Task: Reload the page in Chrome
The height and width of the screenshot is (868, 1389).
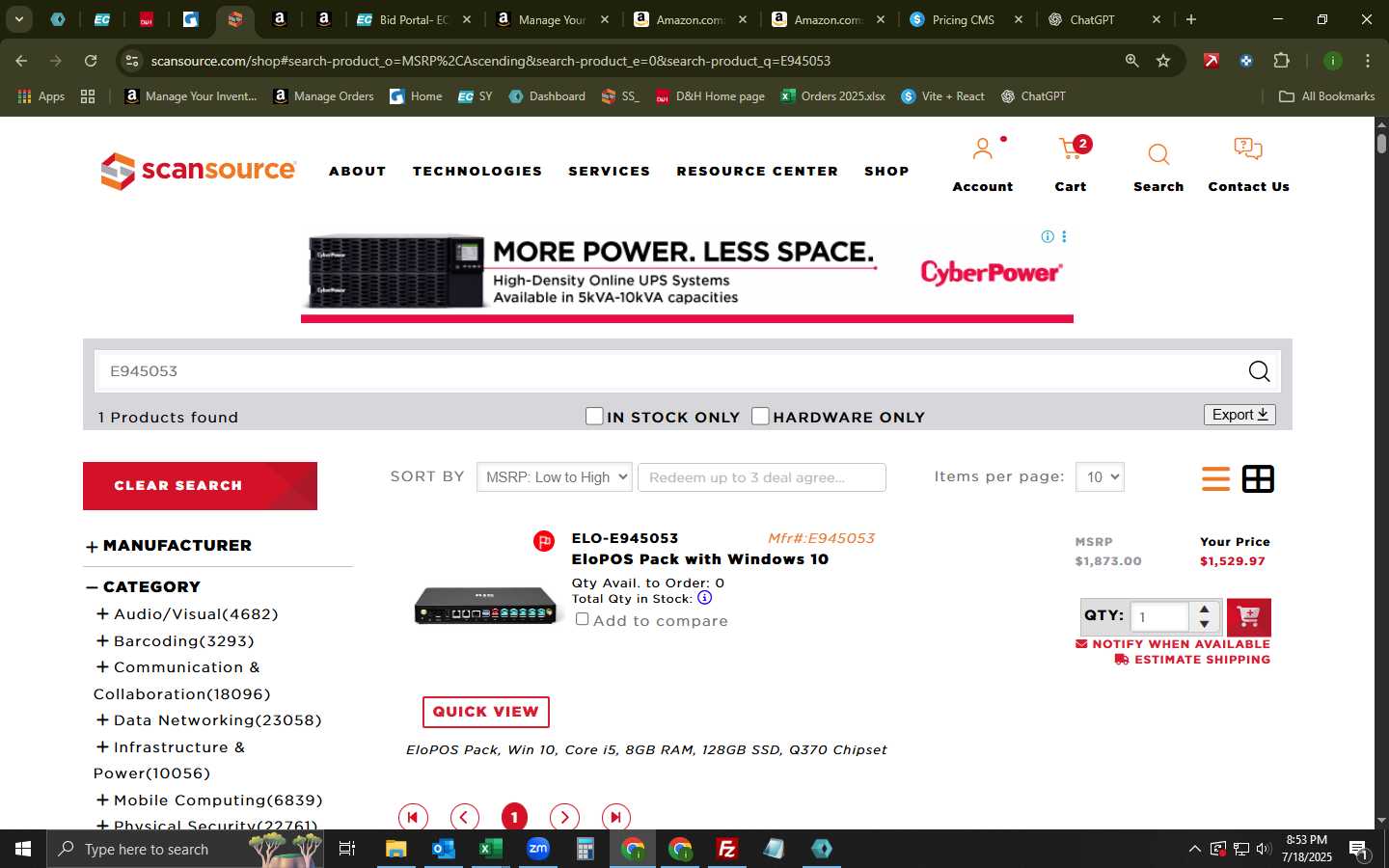Action: [91, 61]
